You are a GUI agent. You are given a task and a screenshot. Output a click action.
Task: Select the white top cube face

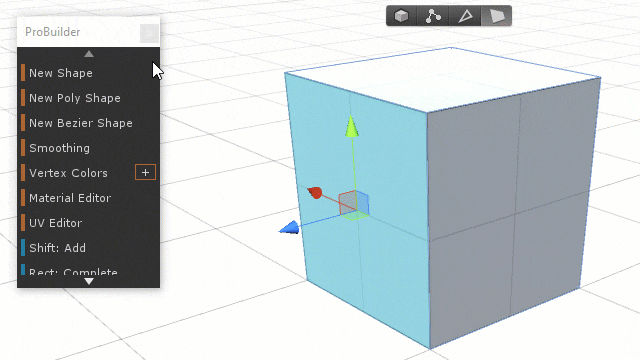(x=443, y=80)
